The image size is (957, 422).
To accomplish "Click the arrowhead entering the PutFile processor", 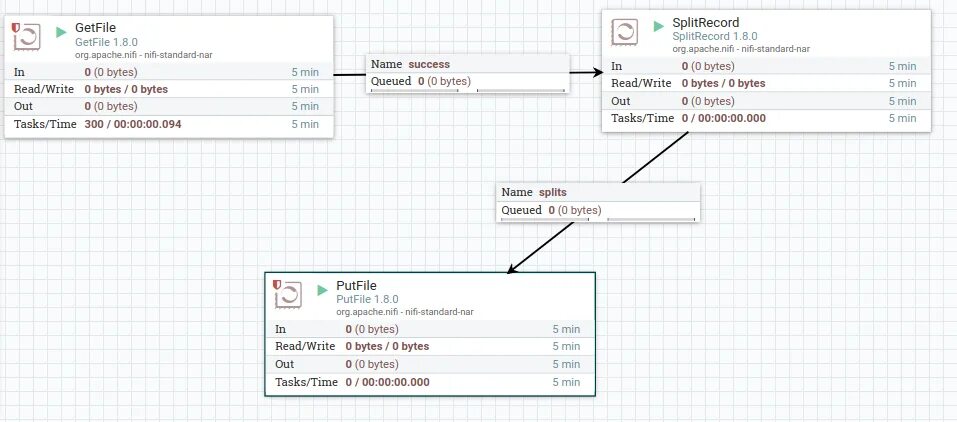I will tap(513, 267).
